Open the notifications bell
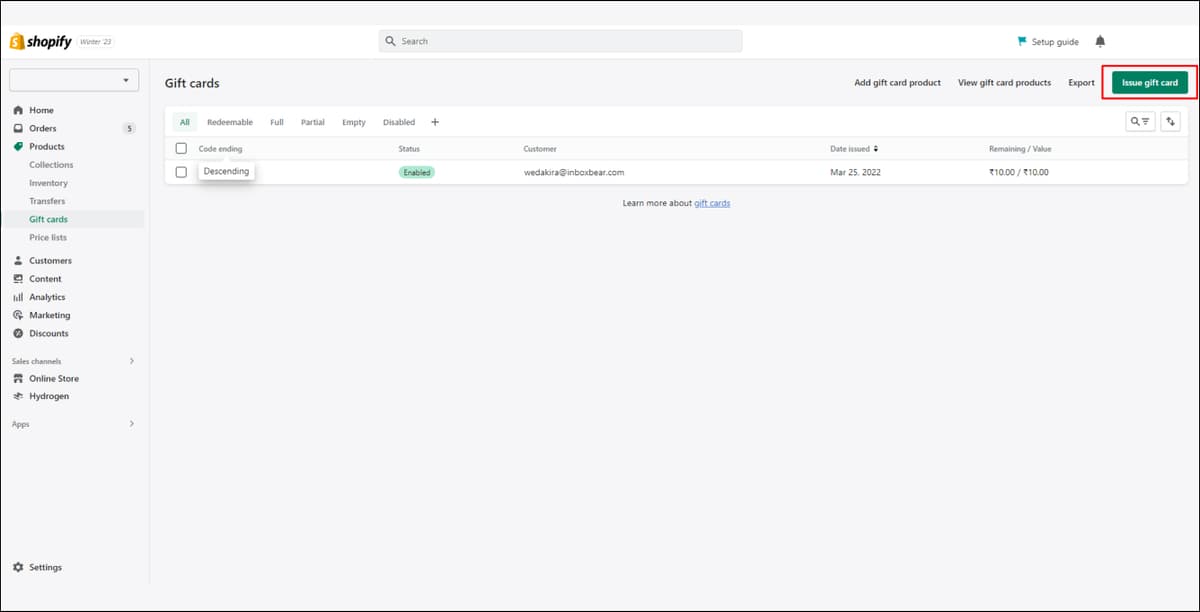Screen dimensions: 1200x612 [1100, 41]
